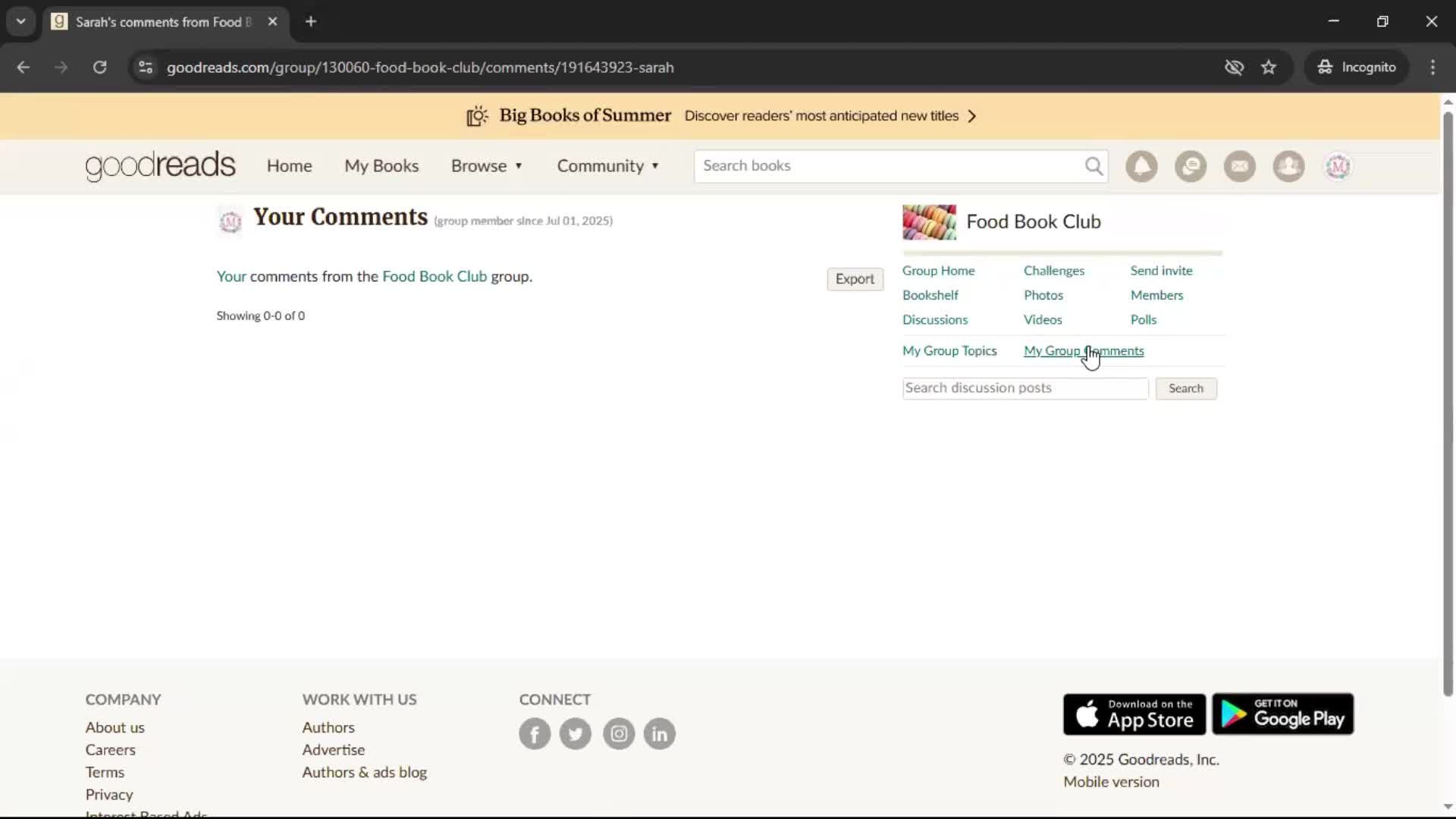Viewport: 1456px width, 819px height.
Task: Bookmark this page with the star icon
Action: click(1269, 67)
